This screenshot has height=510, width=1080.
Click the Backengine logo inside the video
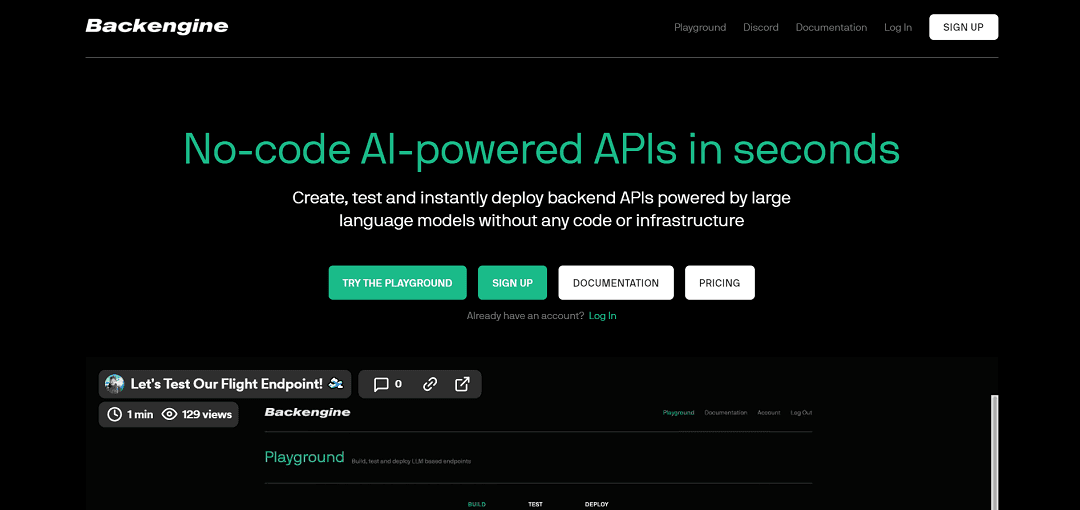tap(307, 412)
